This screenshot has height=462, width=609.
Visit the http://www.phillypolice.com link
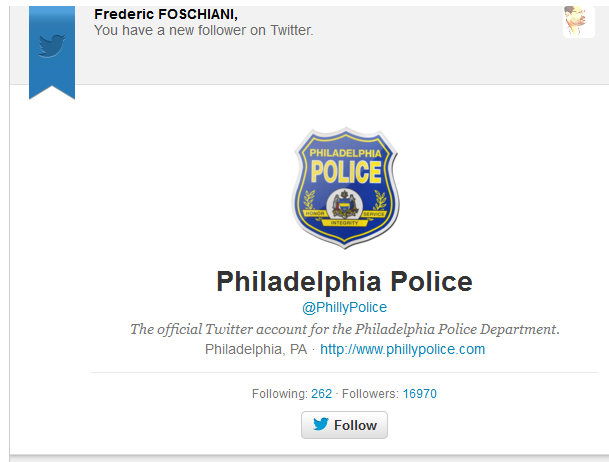(402, 349)
